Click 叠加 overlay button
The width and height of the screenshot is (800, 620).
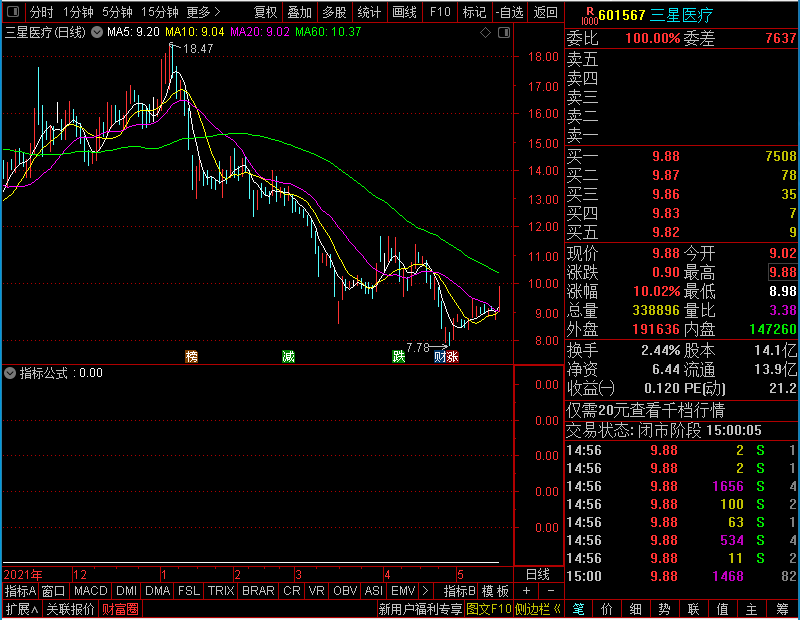pyautogui.click(x=299, y=12)
